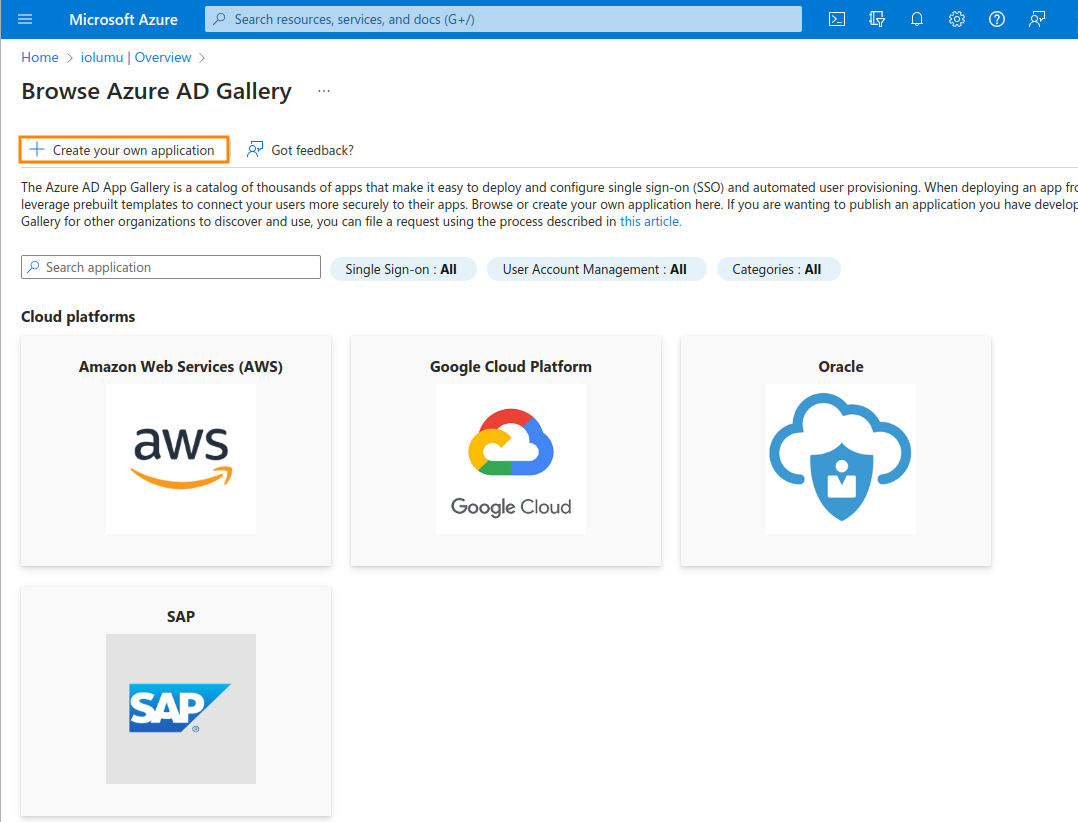This screenshot has height=822, width=1078.
Task: Expand User Account Management filter
Action: [595, 269]
